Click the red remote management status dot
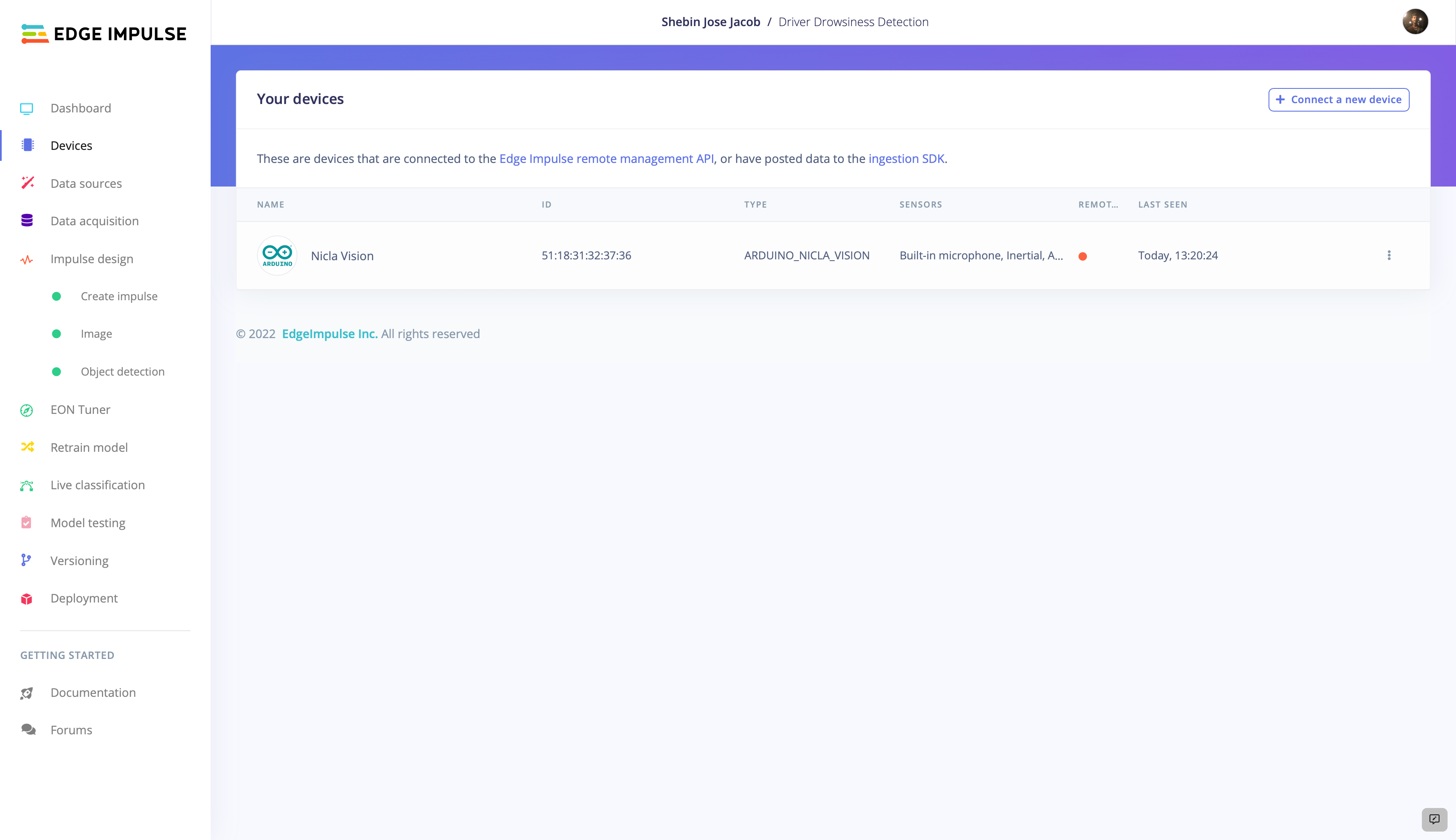The width and height of the screenshot is (1456, 840). 1083,256
